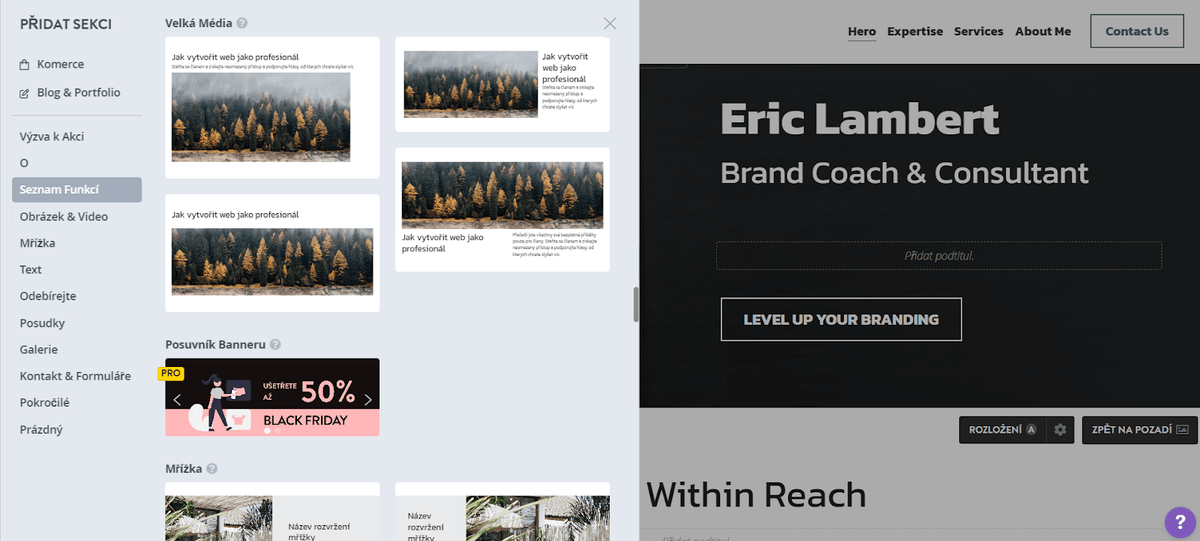Select Obrázek & Video section category

click(64, 217)
